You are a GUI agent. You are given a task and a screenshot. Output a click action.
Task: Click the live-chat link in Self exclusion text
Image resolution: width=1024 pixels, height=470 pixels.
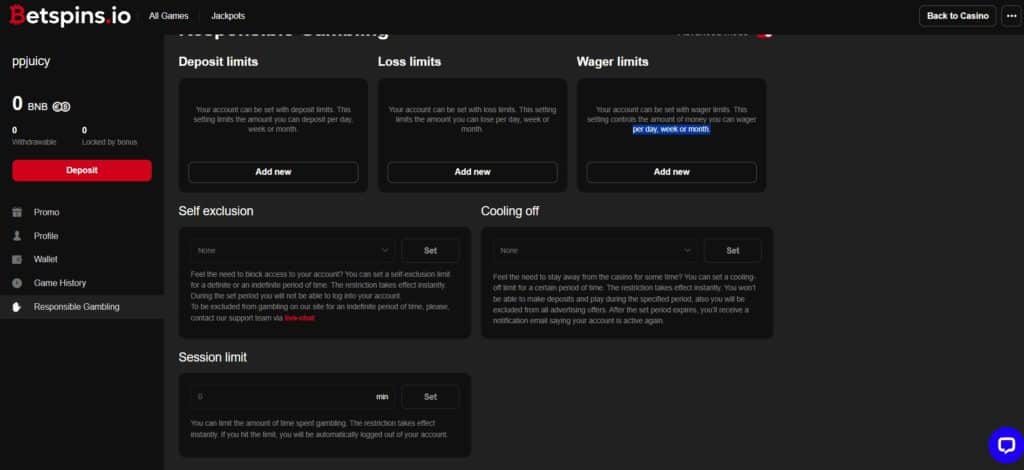[299, 318]
